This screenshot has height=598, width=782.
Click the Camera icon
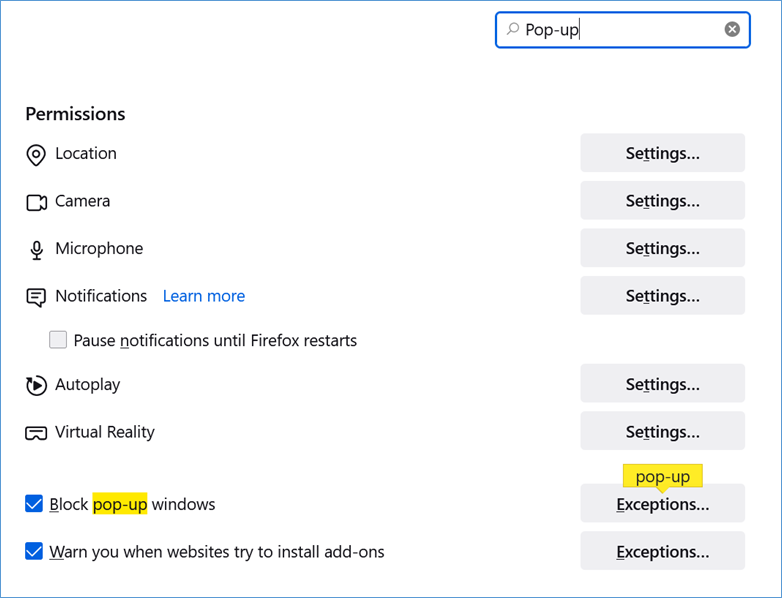[36, 202]
